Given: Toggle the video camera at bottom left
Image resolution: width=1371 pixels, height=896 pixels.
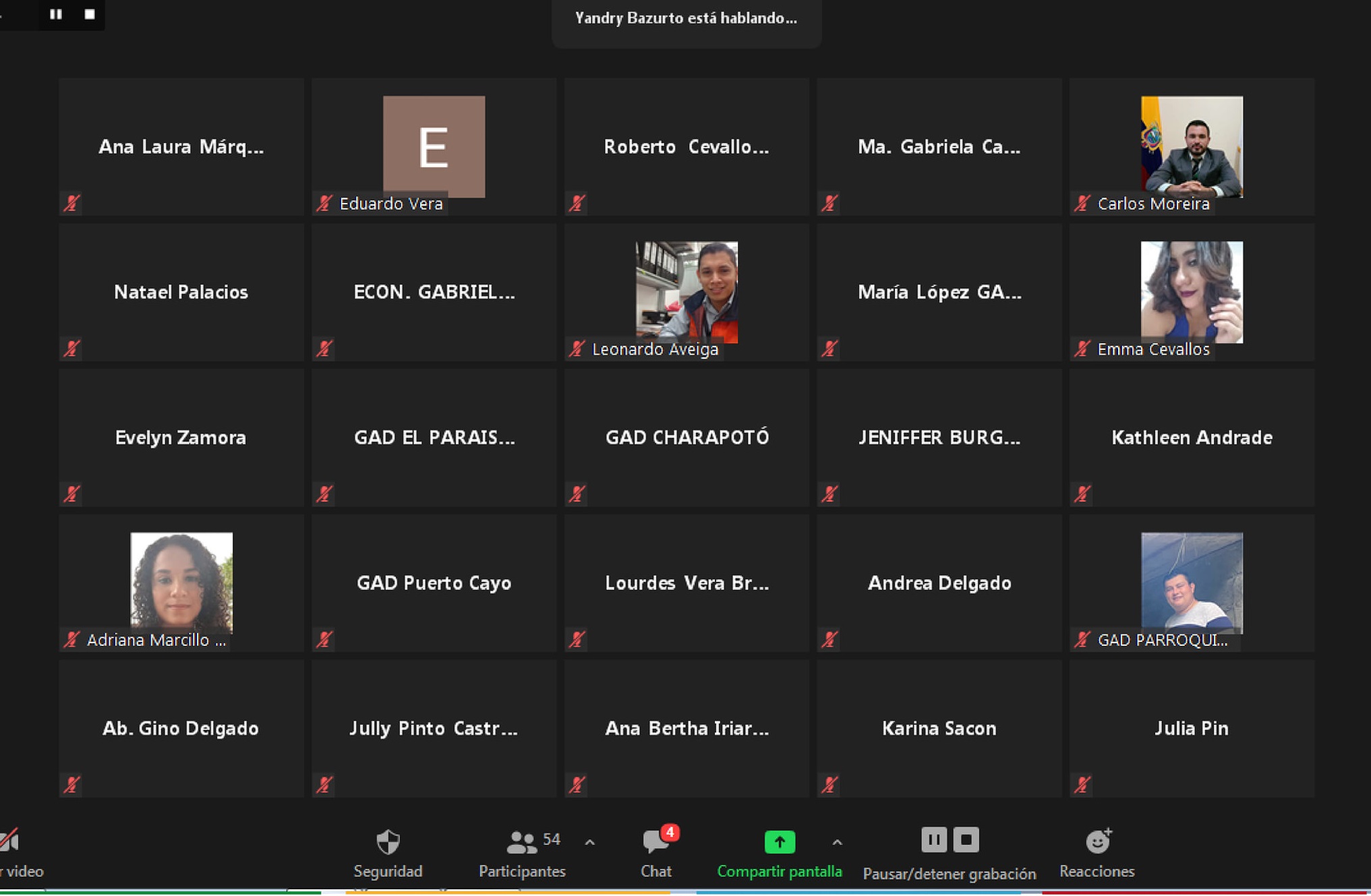Looking at the screenshot, I should coord(9,841).
